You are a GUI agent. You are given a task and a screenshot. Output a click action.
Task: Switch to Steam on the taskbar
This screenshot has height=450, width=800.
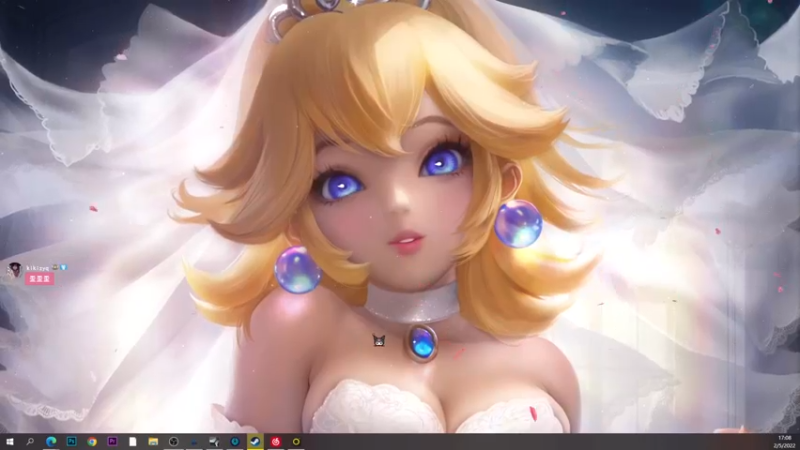255,442
